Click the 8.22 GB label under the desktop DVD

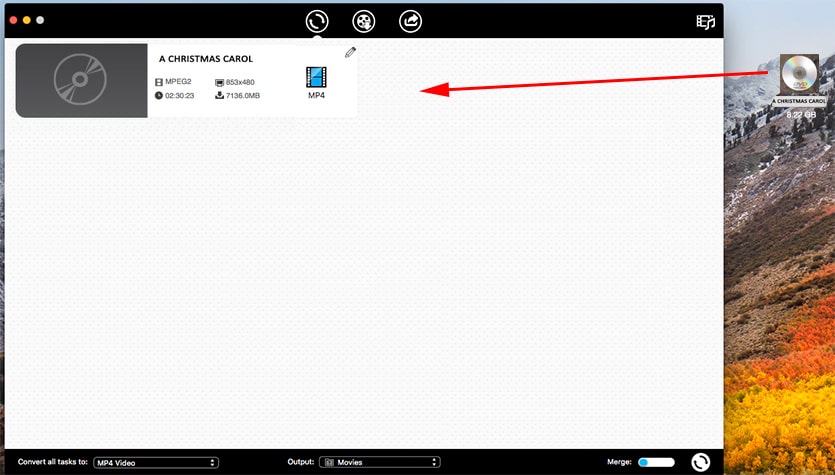click(x=801, y=114)
